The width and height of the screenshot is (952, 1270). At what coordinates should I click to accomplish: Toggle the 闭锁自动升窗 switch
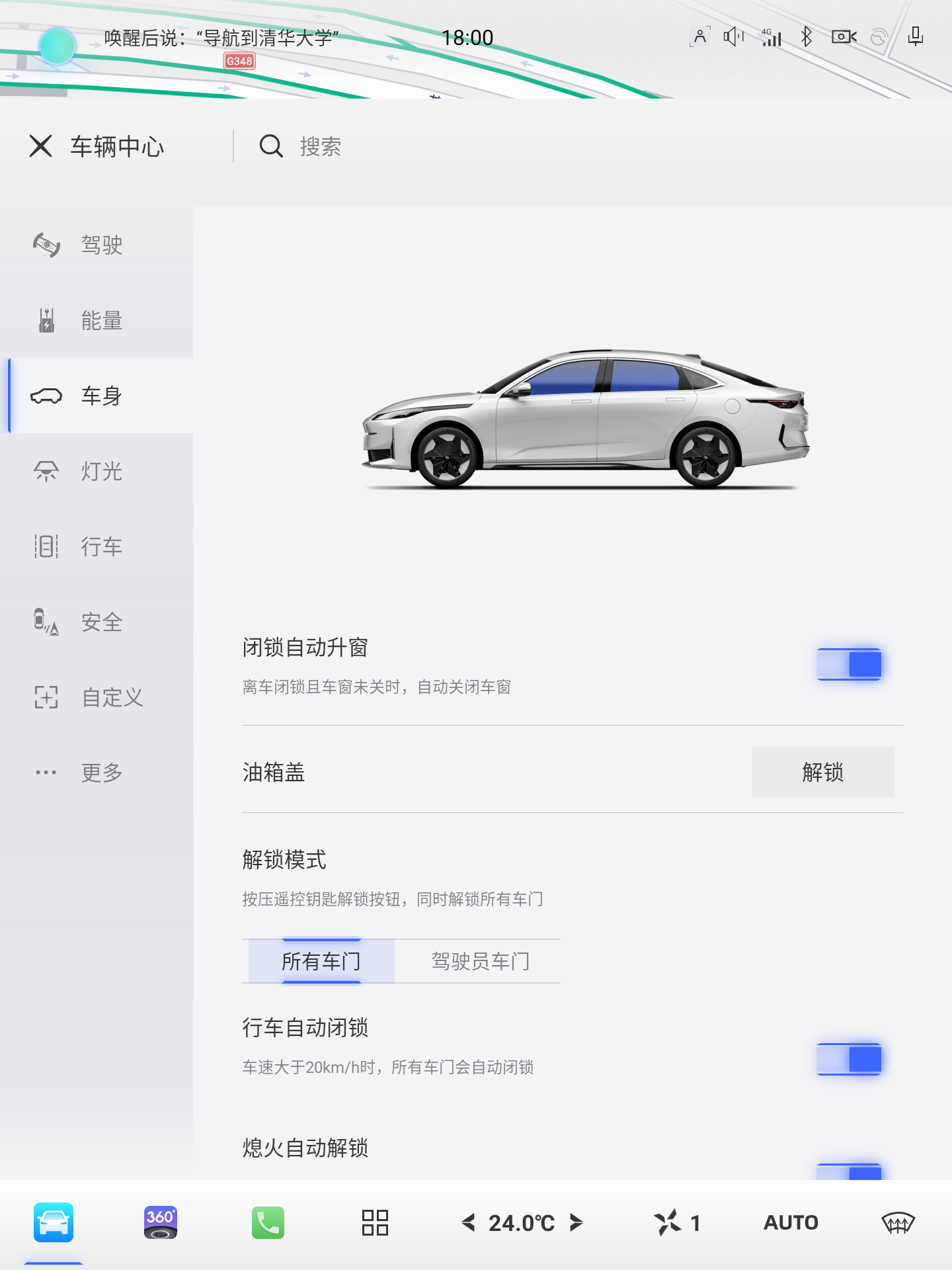click(849, 664)
